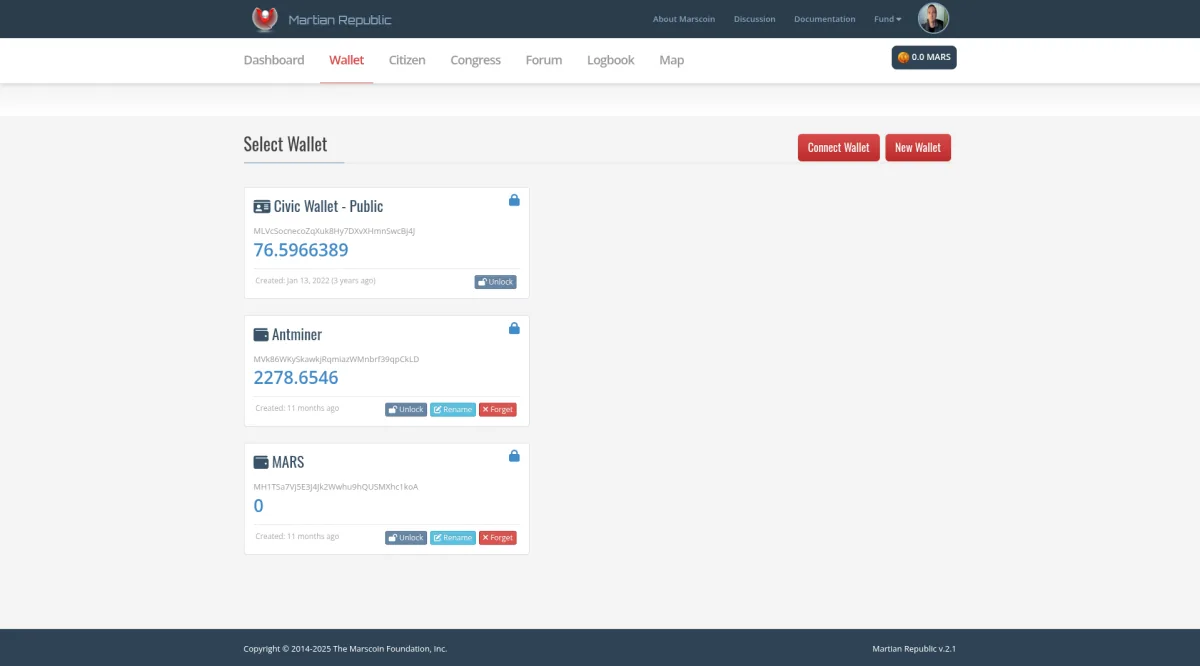Click the user profile avatar picture
Image resolution: width=1200 pixels, height=666 pixels.
[x=933, y=18]
